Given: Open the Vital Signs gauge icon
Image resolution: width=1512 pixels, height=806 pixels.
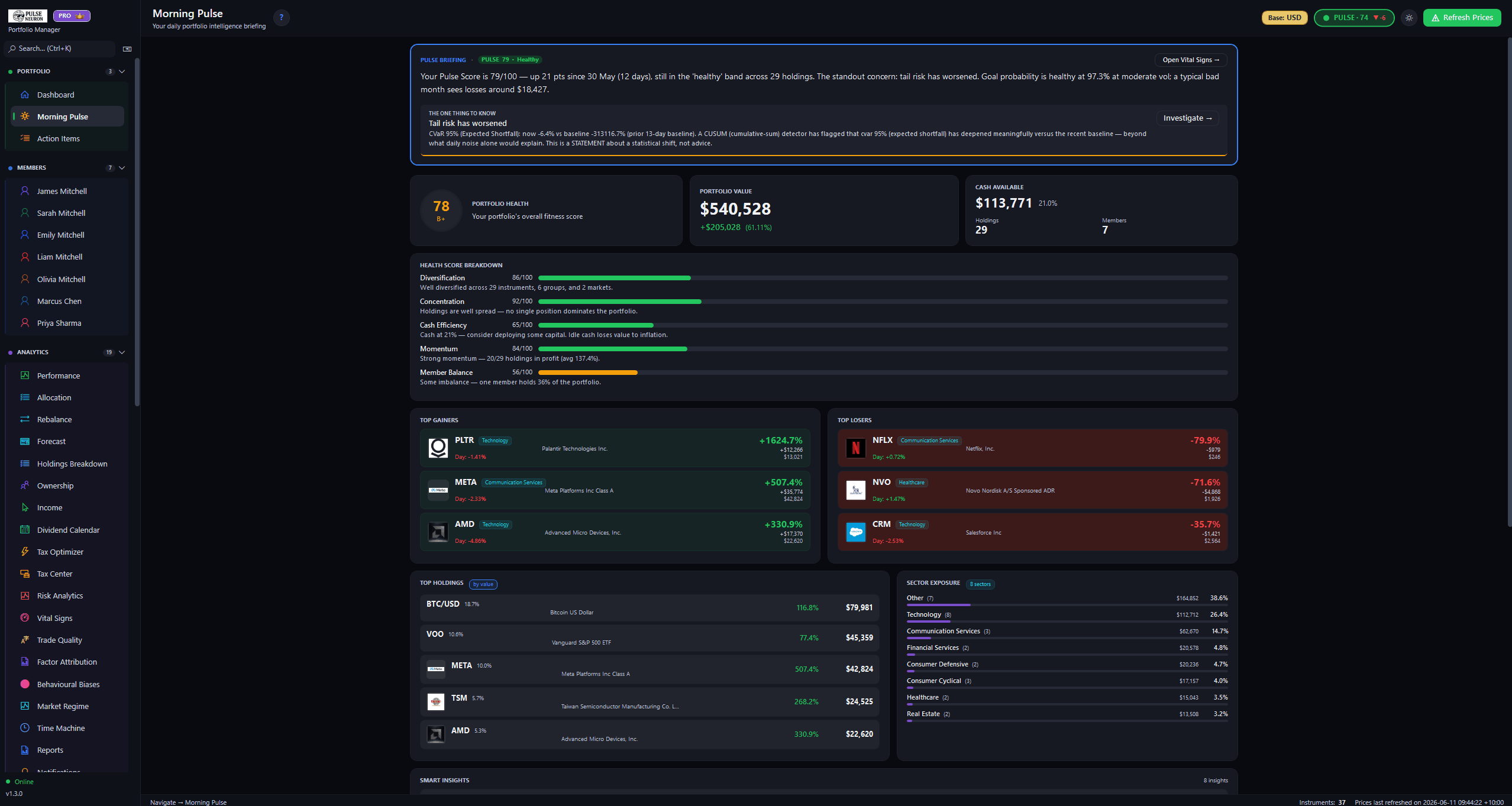Looking at the screenshot, I should pos(25,618).
